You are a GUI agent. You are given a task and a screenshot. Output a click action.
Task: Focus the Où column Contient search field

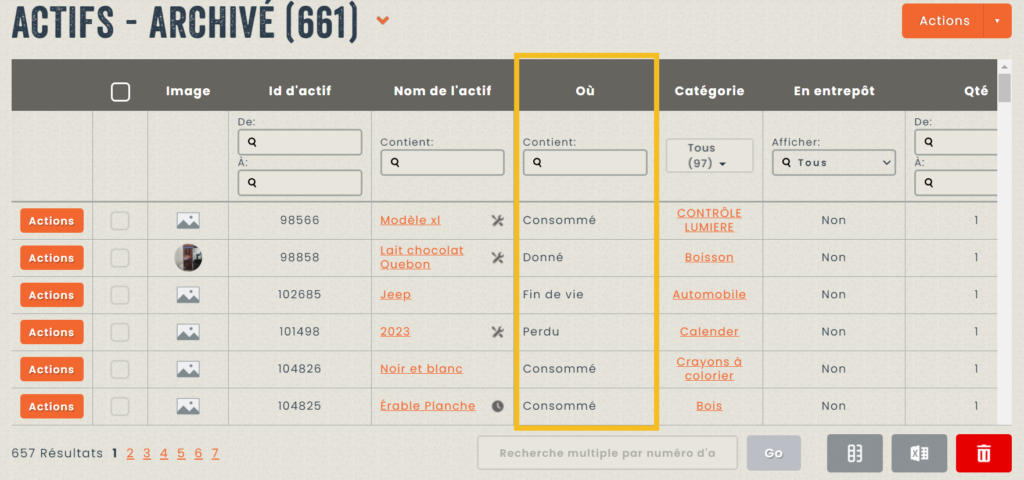pyautogui.click(x=585, y=162)
